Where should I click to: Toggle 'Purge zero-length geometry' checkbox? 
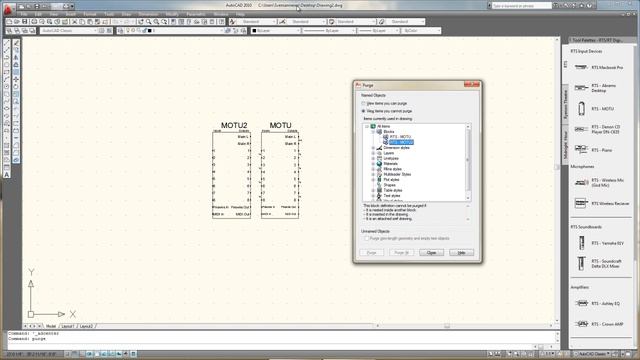[367, 238]
